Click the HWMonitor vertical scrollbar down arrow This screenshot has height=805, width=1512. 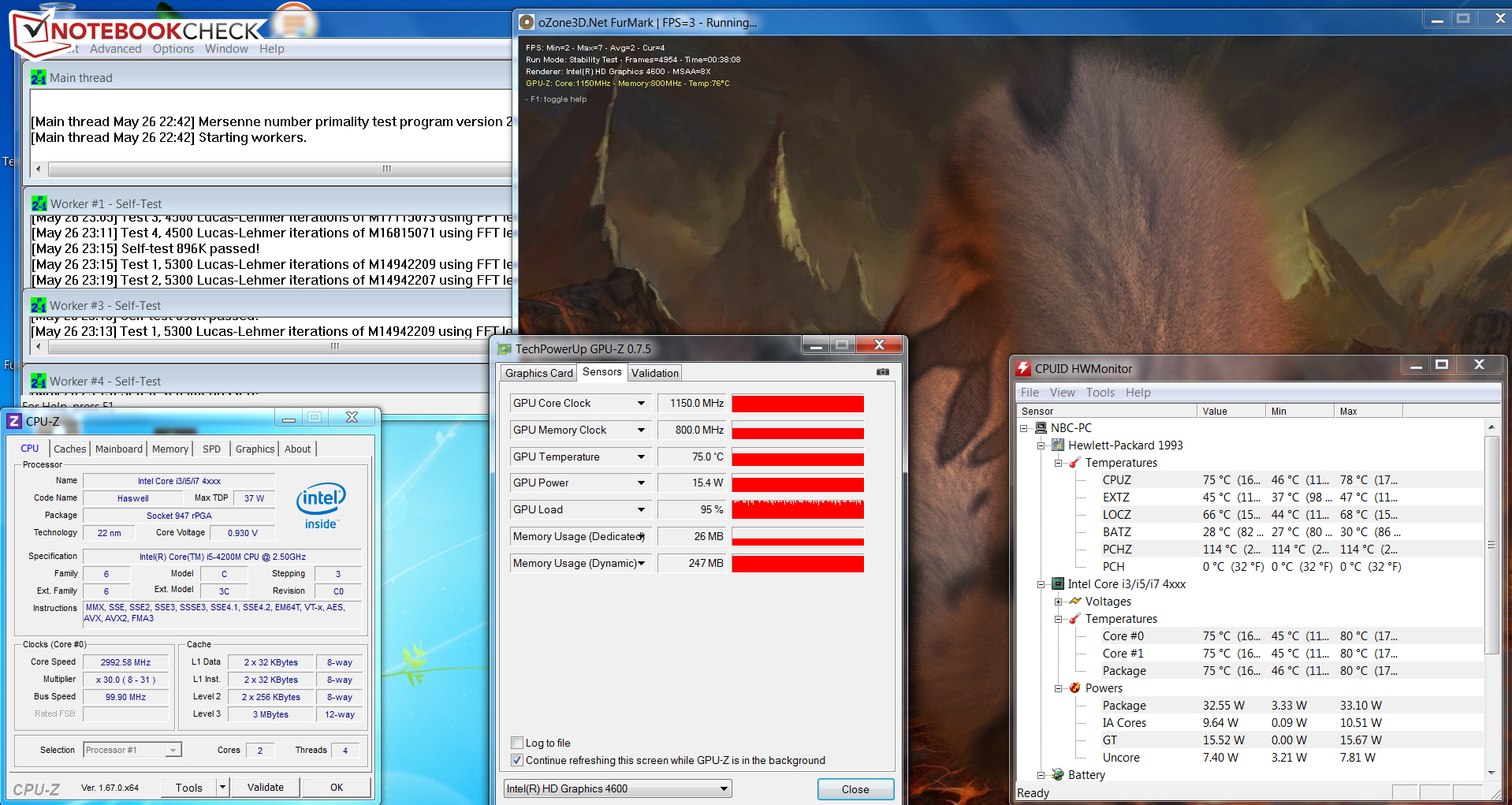tap(1491, 773)
